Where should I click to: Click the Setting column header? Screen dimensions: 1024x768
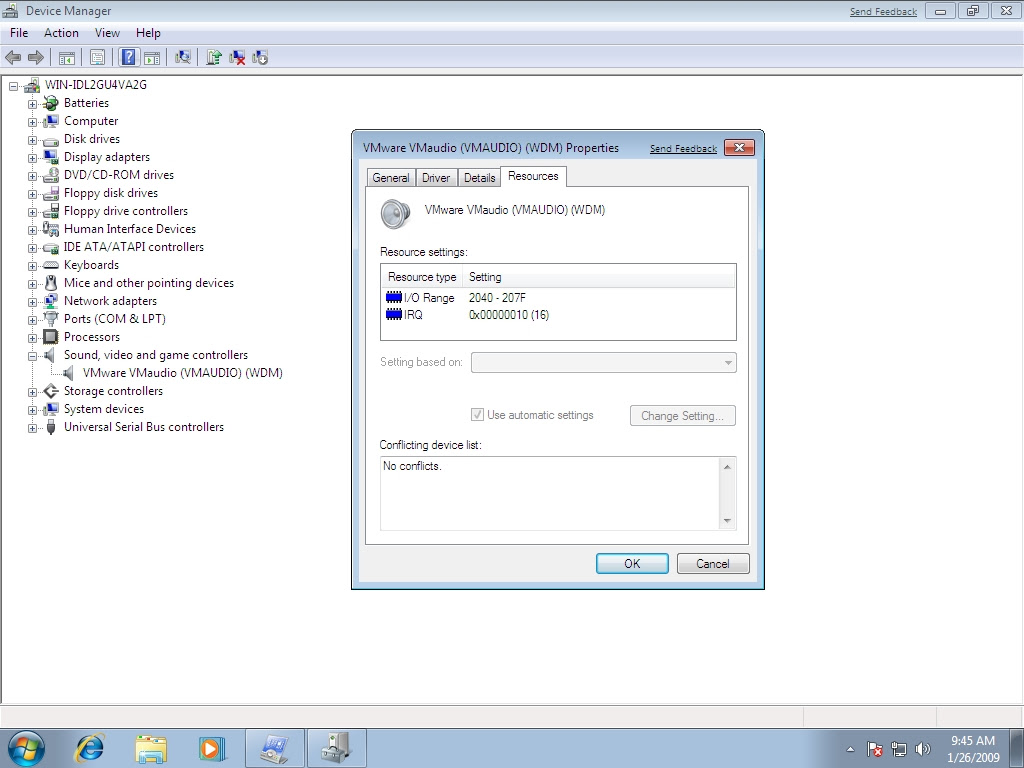(x=599, y=277)
